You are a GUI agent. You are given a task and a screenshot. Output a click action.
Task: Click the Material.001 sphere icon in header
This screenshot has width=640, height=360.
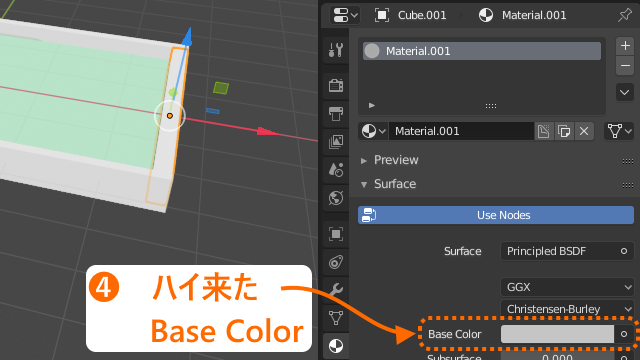tap(486, 15)
